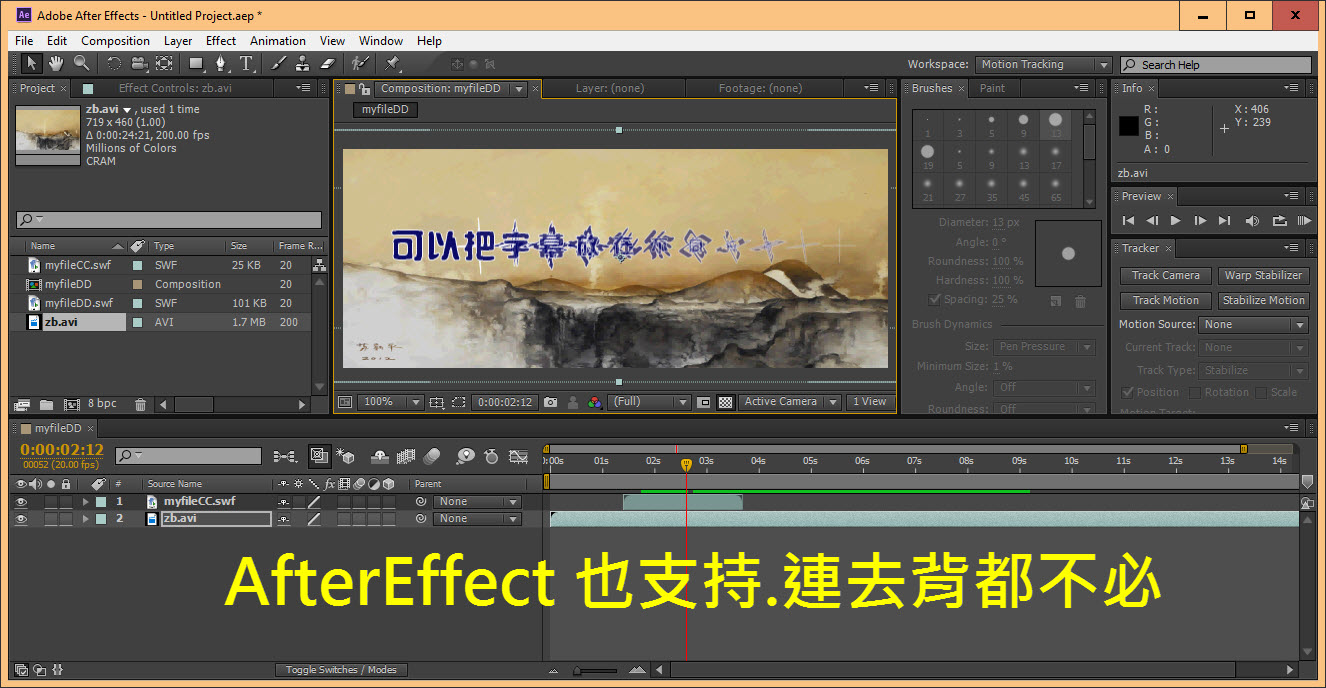Click the Track Camera button
This screenshot has width=1326, height=688.
(x=1166, y=275)
